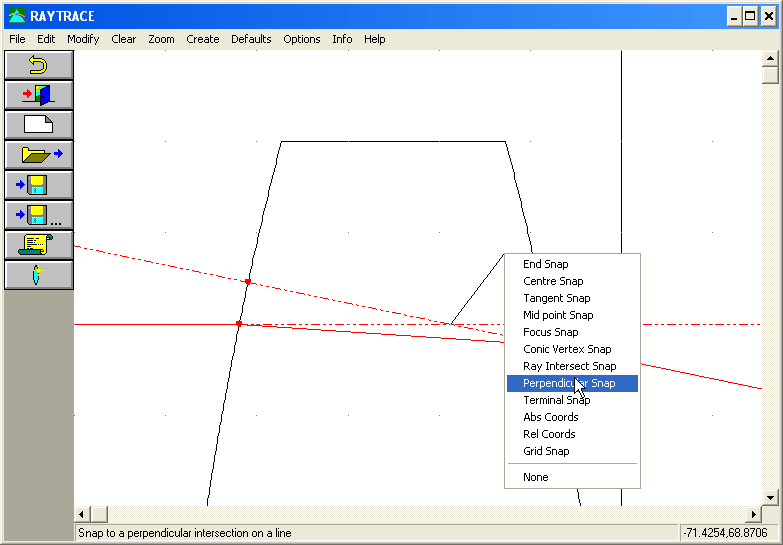Enable Grid Snap from menu
The image size is (783, 545).
572,451
